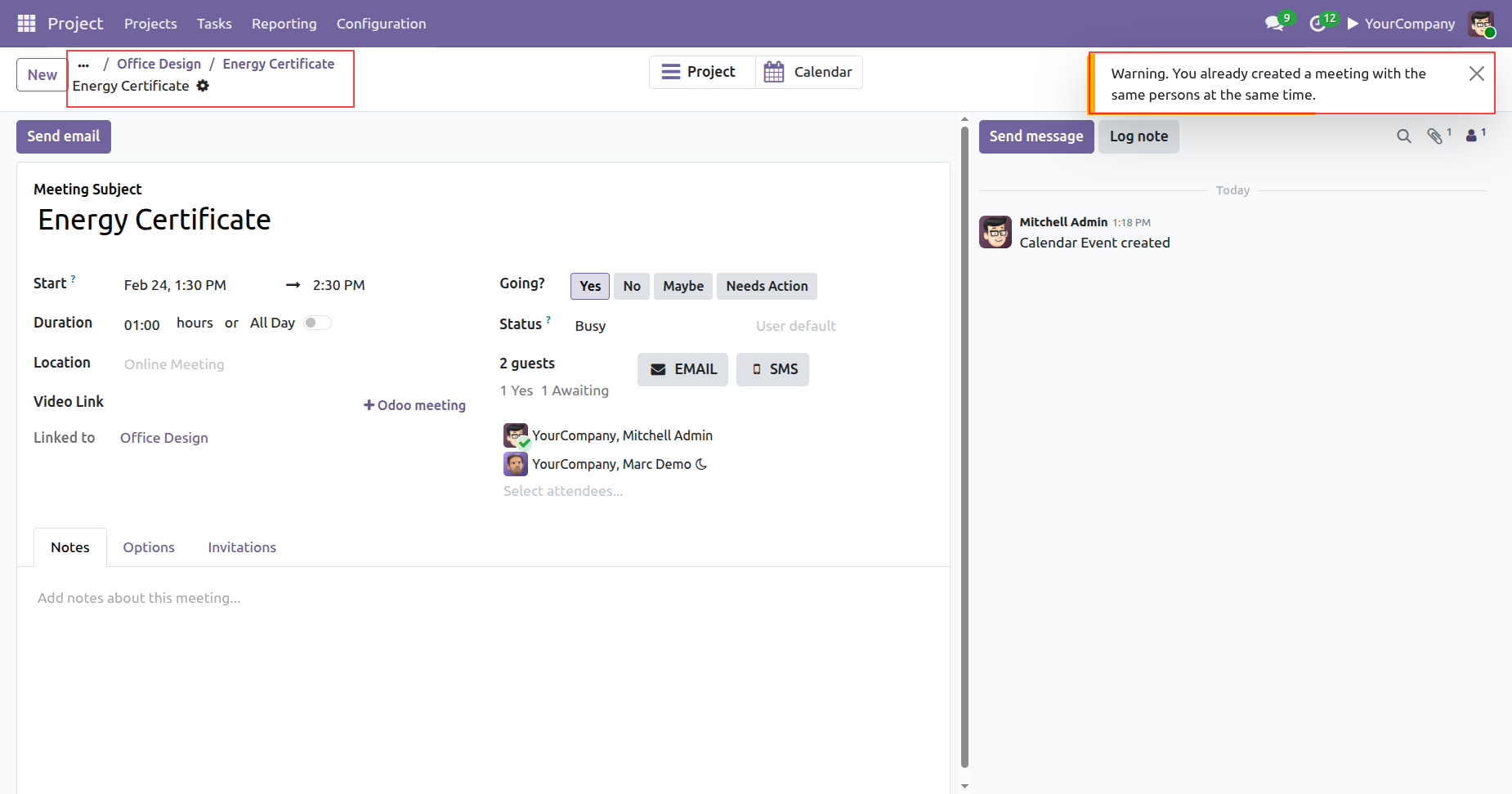The image size is (1512, 794).
Task: Click Send message in the chatter
Action: point(1036,136)
